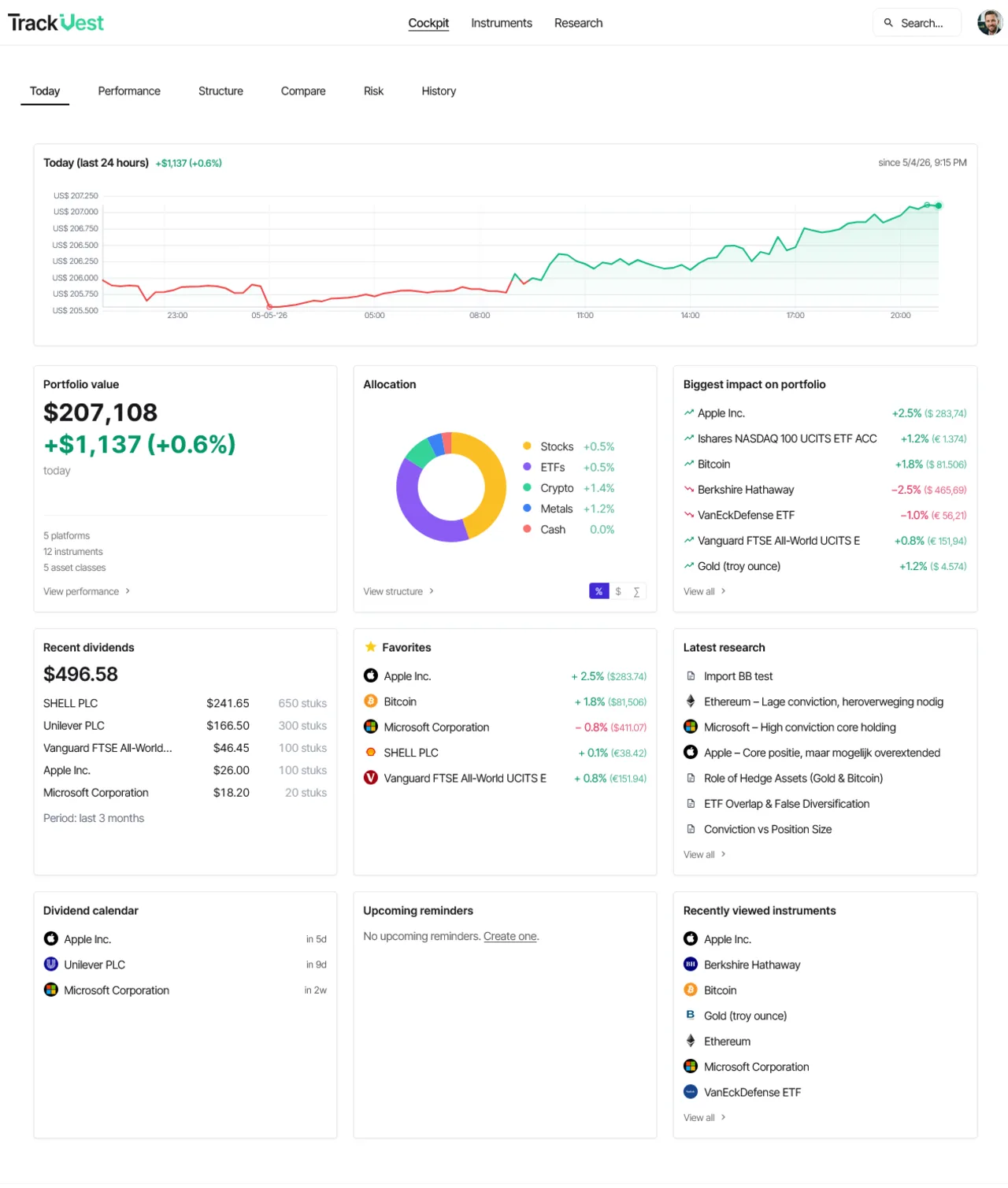Viewport: 1008px width, 1188px height.
Task: Open the Cockpit menu
Action: [428, 23]
